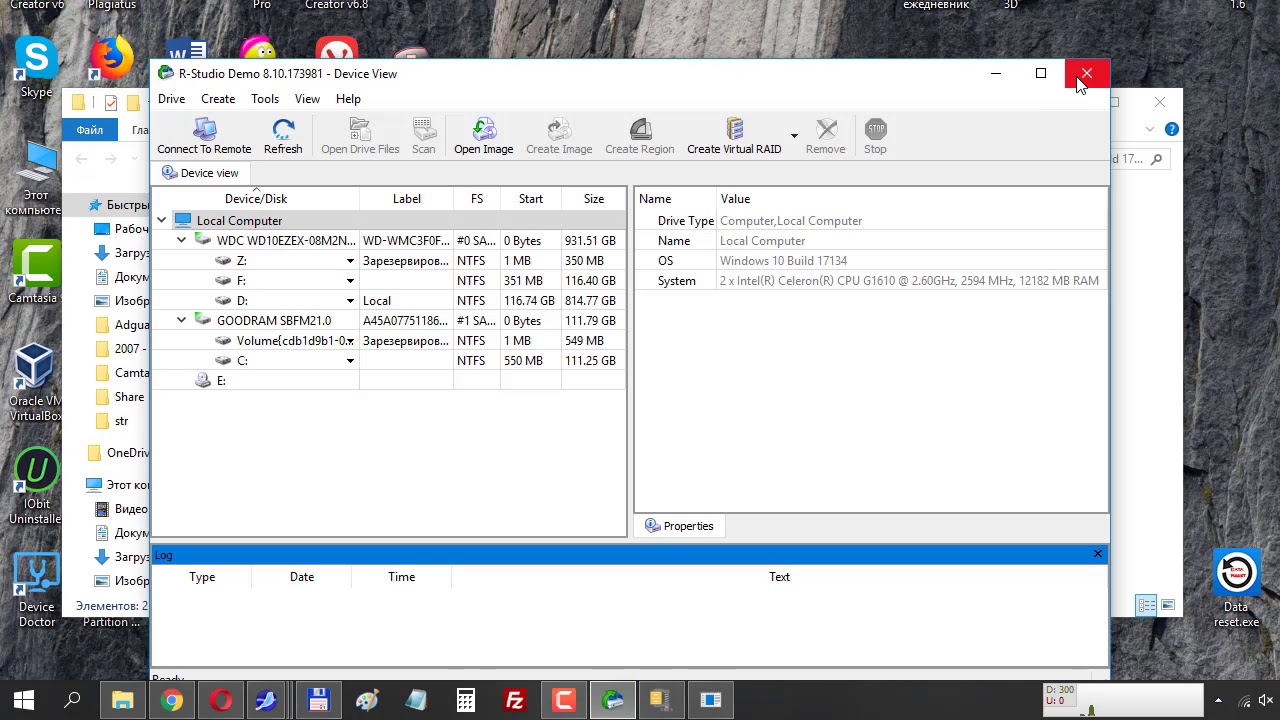Click the File Explorer window help icon
Viewport: 1280px width, 720px height.
[x=1172, y=129]
